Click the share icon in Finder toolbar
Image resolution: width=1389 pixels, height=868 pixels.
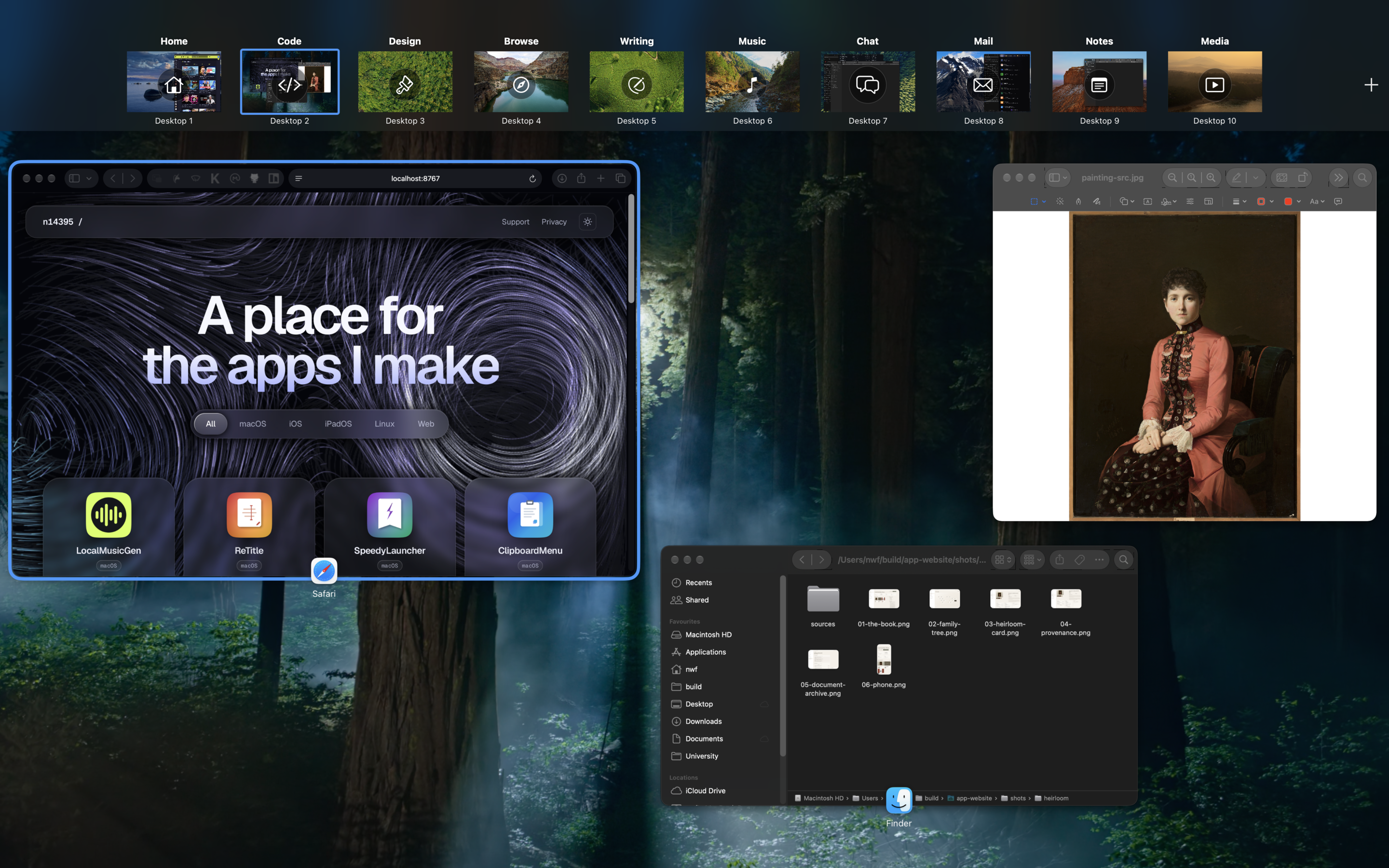coord(1060,560)
